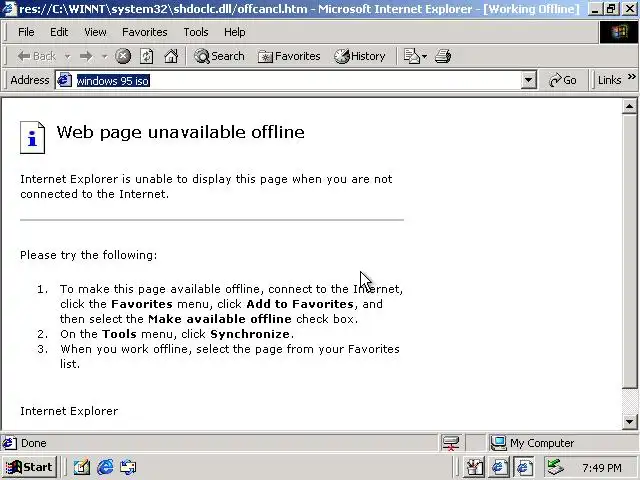Go to the Home page icon

171,56
